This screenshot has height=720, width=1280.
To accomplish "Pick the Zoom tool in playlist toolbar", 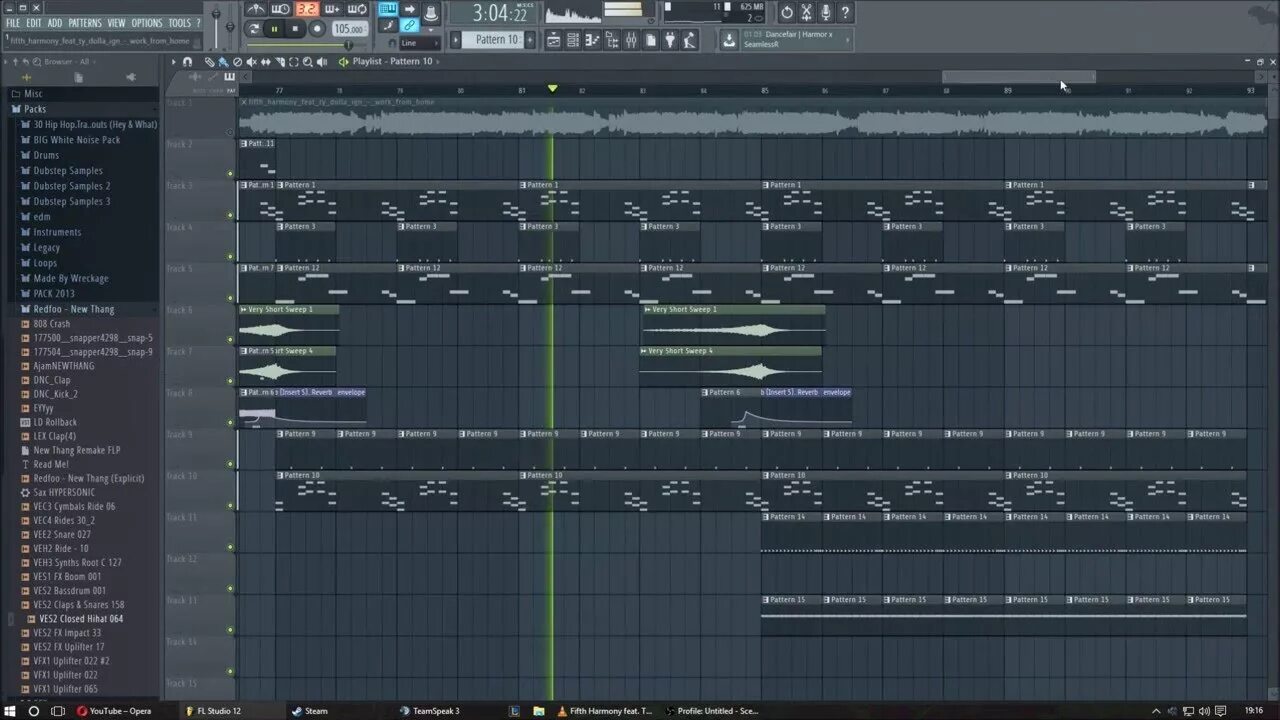I will click(307, 62).
